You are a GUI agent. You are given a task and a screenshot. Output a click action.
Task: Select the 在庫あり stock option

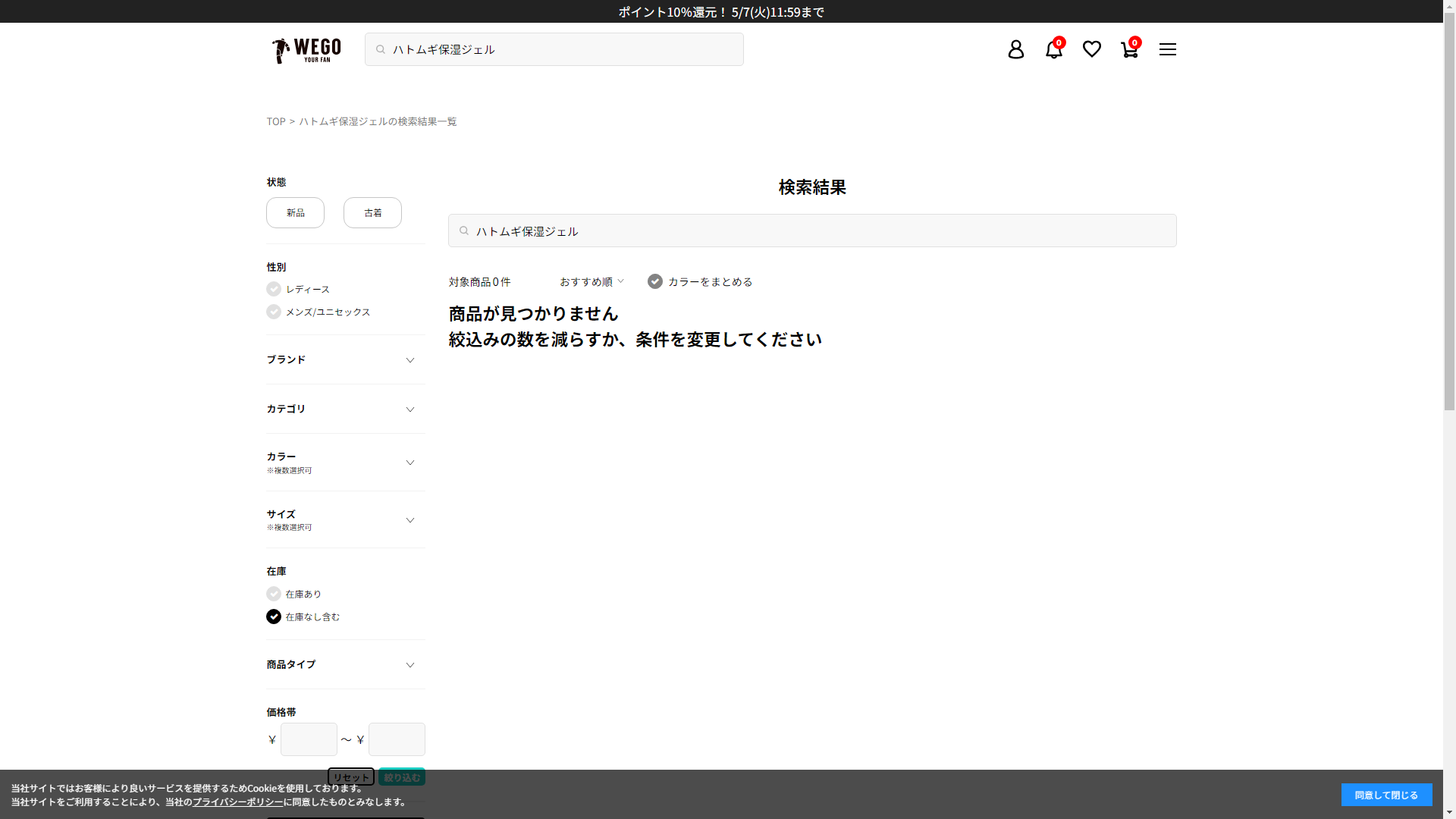274,594
